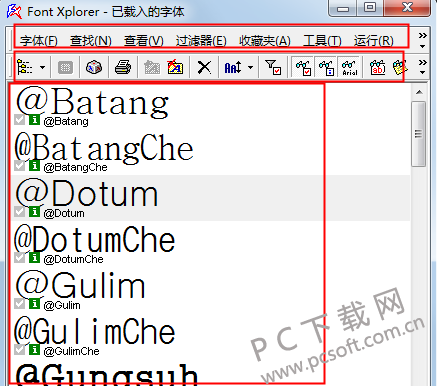Open the tree view toolbar icon

(x=25, y=67)
